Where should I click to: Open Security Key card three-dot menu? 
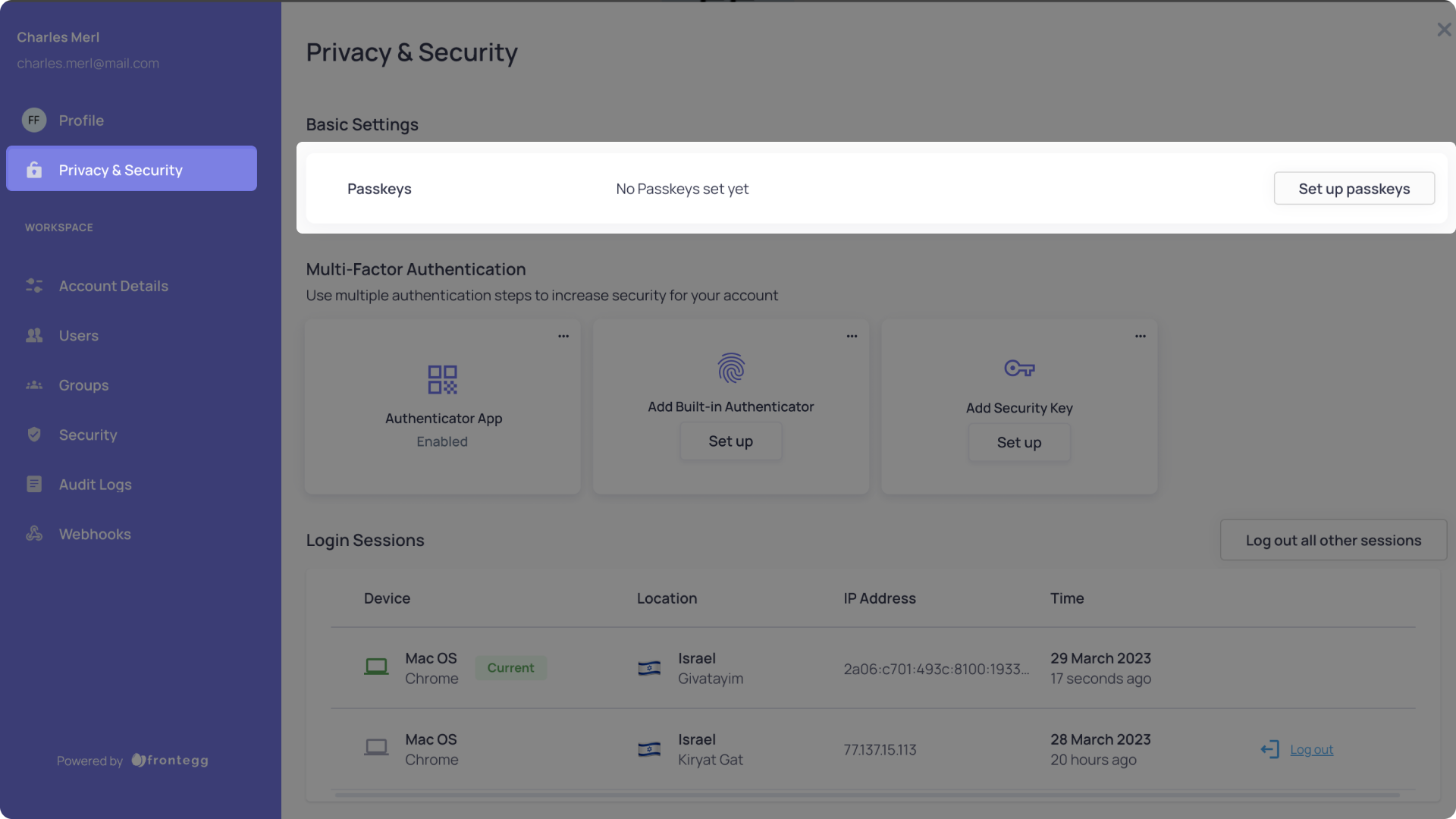pos(1140,336)
